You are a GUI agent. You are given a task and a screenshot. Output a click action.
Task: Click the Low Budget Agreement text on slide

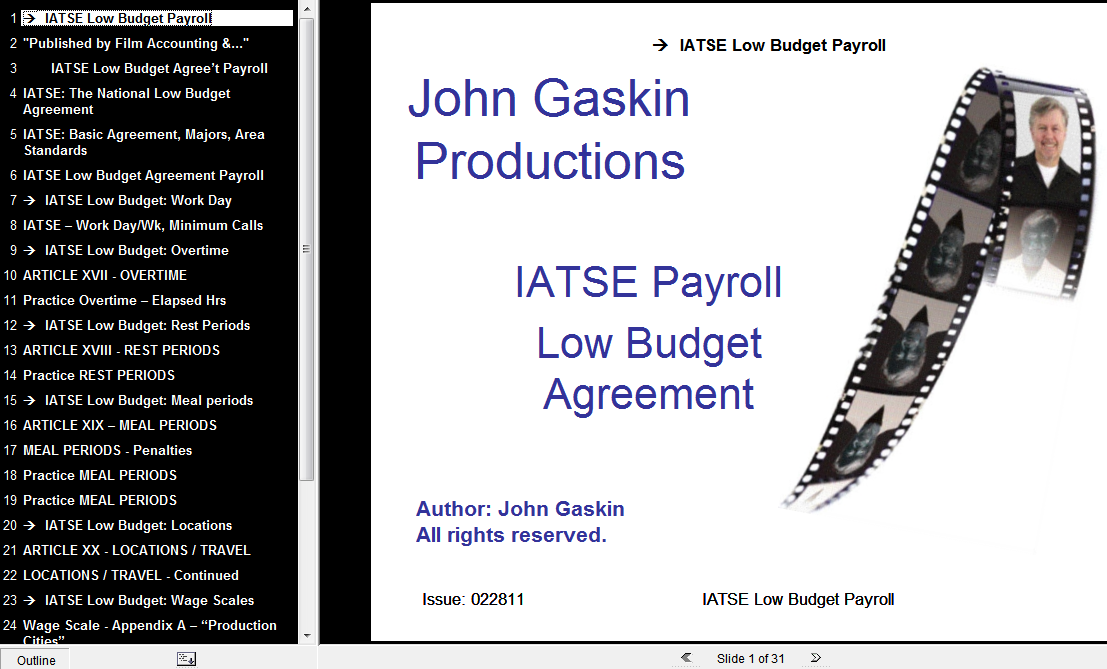(649, 368)
